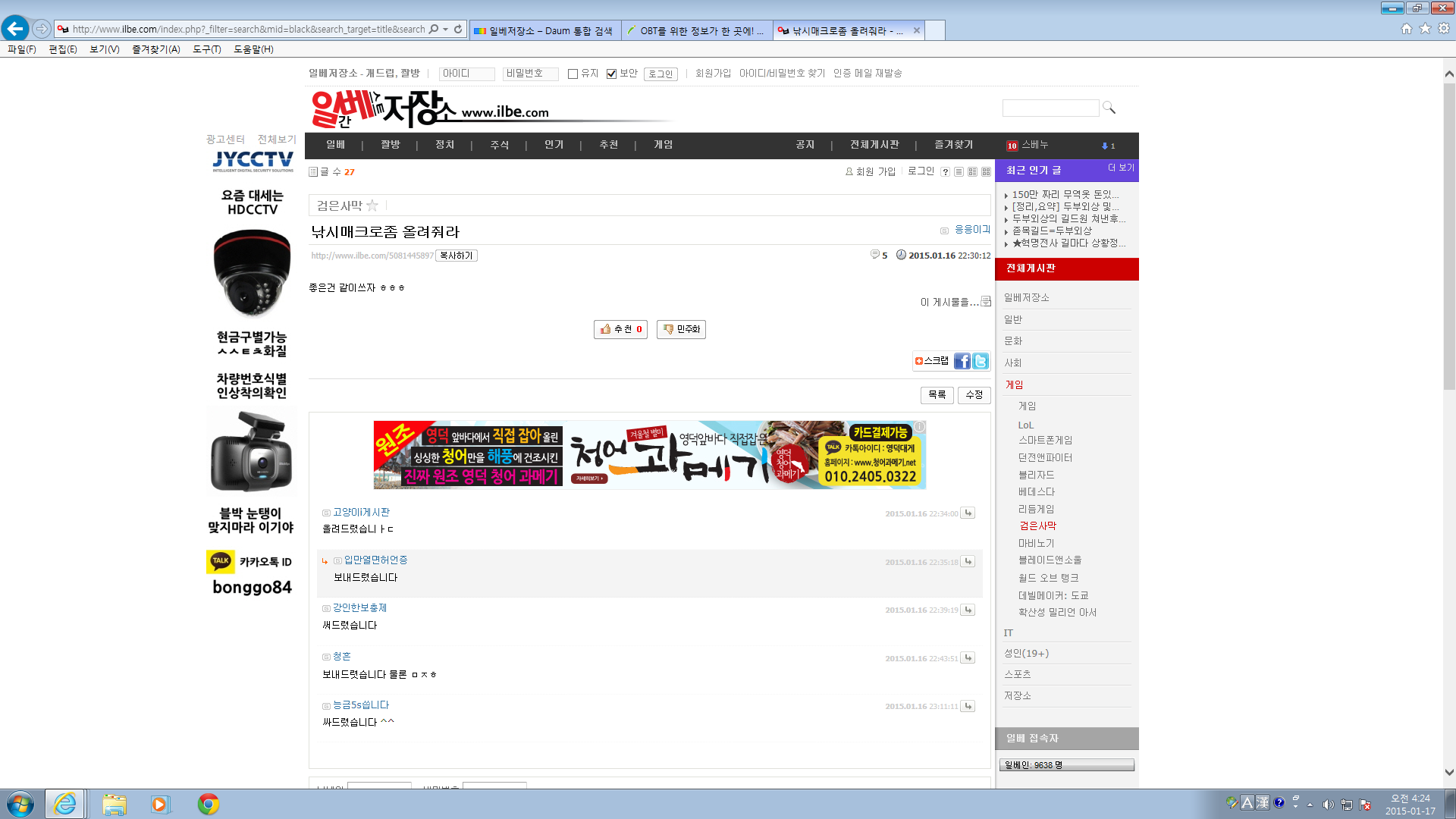The width and height of the screenshot is (1456, 819).
Task: Click the board help question-mark icon
Action: (x=945, y=172)
